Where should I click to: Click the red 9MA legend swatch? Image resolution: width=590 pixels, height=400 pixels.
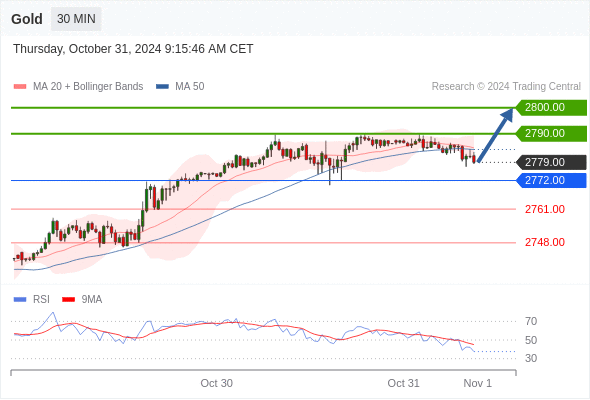point(68,300)
